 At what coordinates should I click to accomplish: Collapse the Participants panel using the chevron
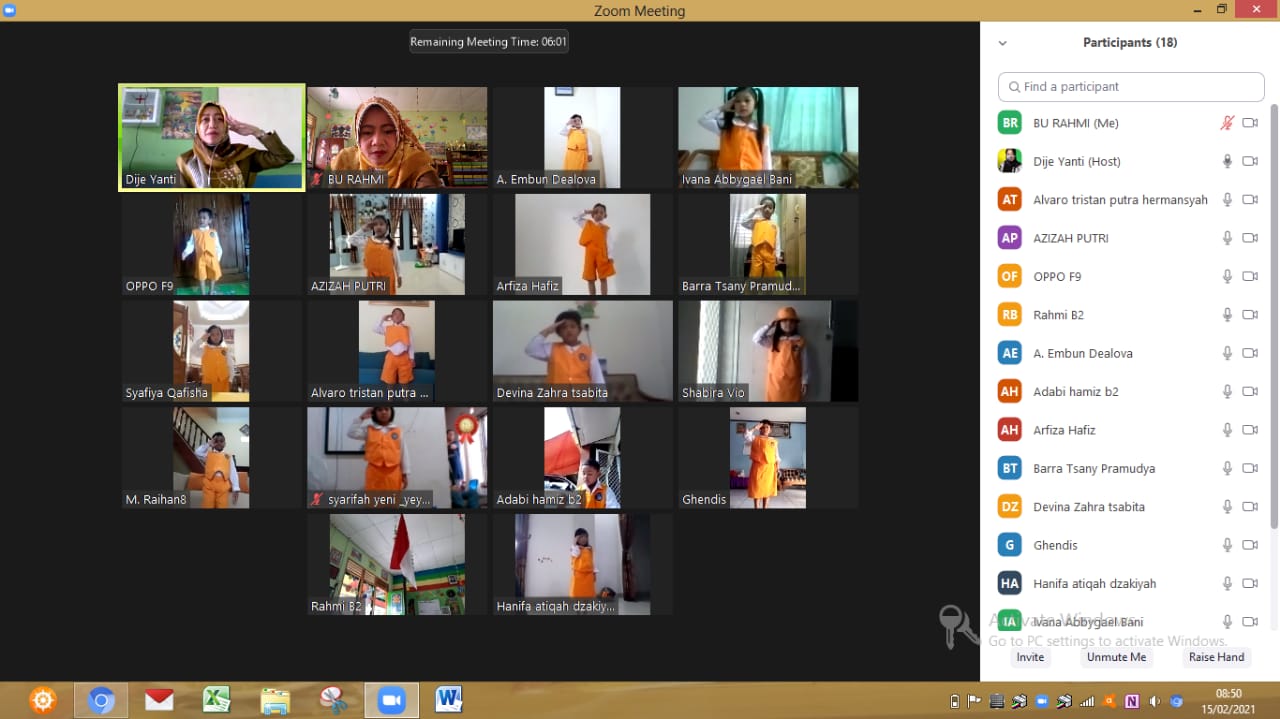pyautogui.click(x=1003, y=43)
